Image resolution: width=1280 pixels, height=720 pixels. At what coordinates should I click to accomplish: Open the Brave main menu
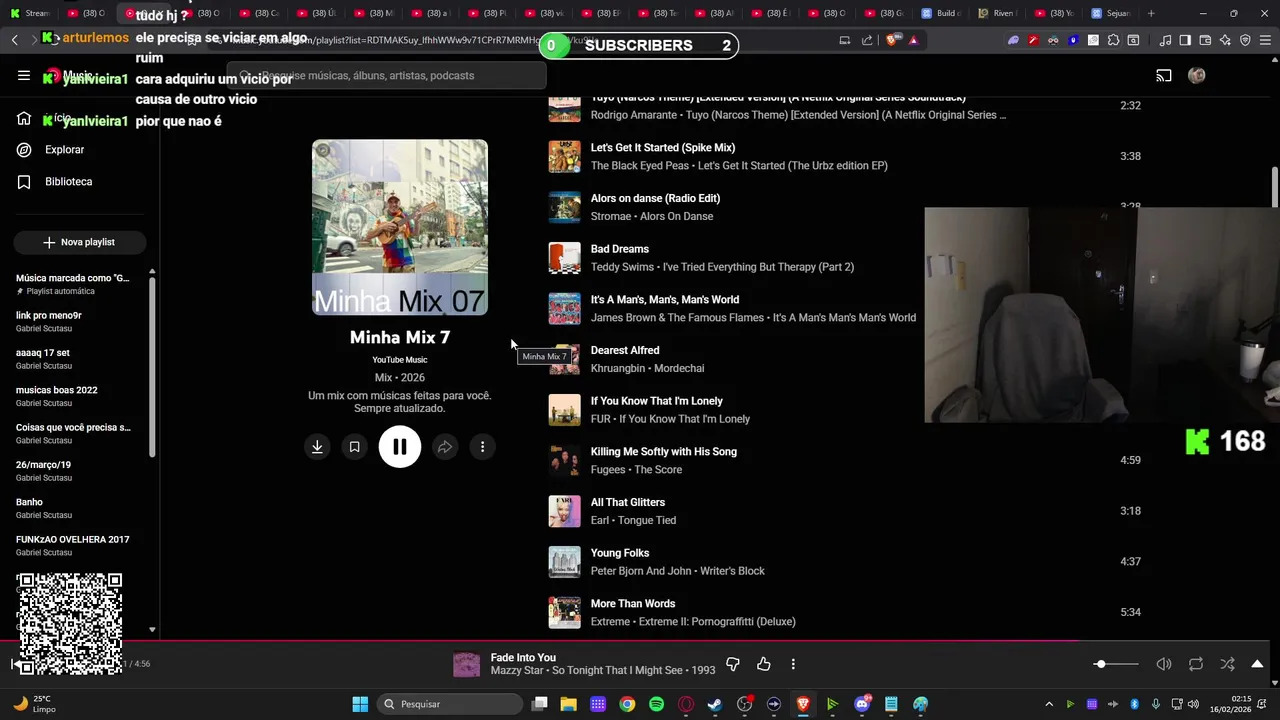tap(1265, 40)
